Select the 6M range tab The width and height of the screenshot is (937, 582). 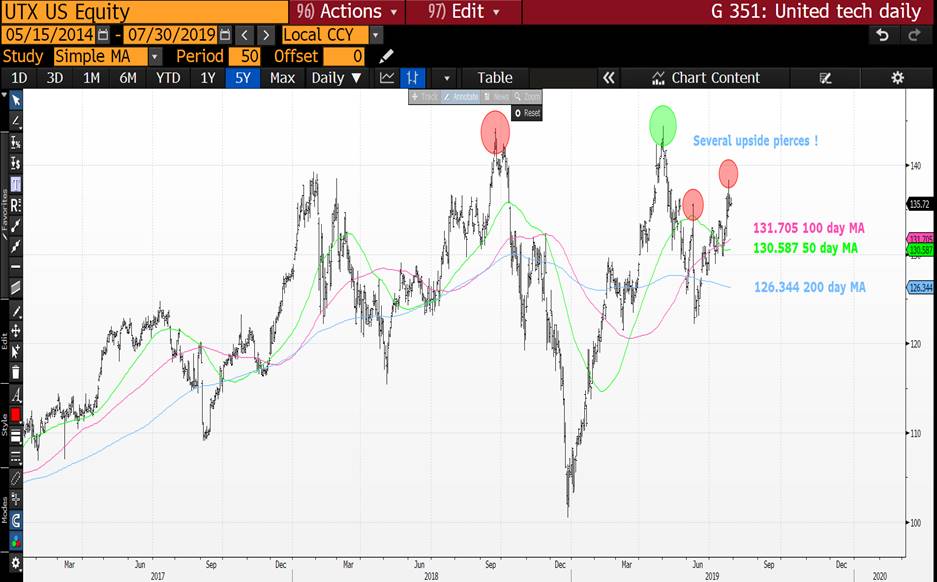click(x=128, y=78)
